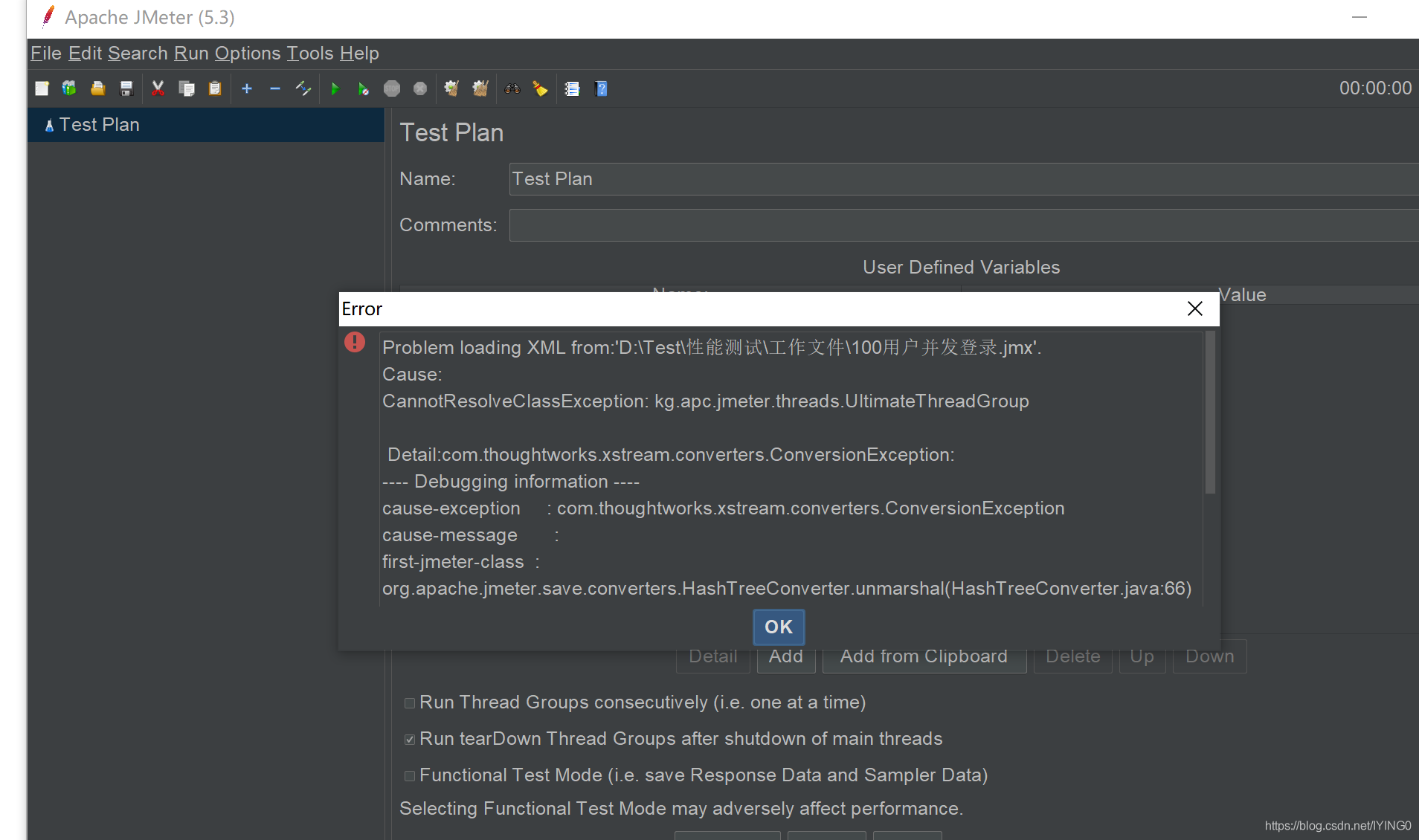Click the error dialog vertical scrollbar

pyautogui.click(x=1210, y=413)
